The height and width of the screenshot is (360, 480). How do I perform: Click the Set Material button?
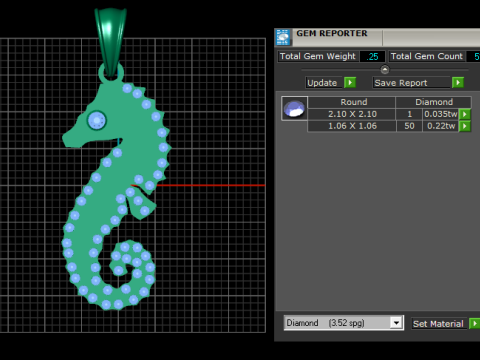(439, 324)
